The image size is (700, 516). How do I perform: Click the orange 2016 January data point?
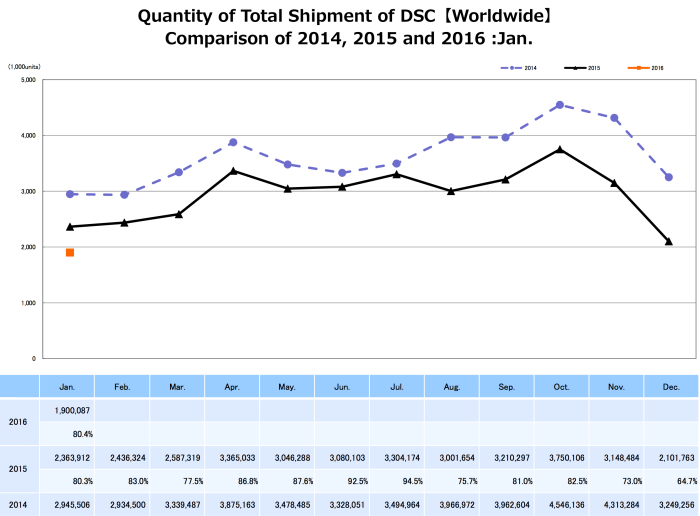(x=70, y=253)
